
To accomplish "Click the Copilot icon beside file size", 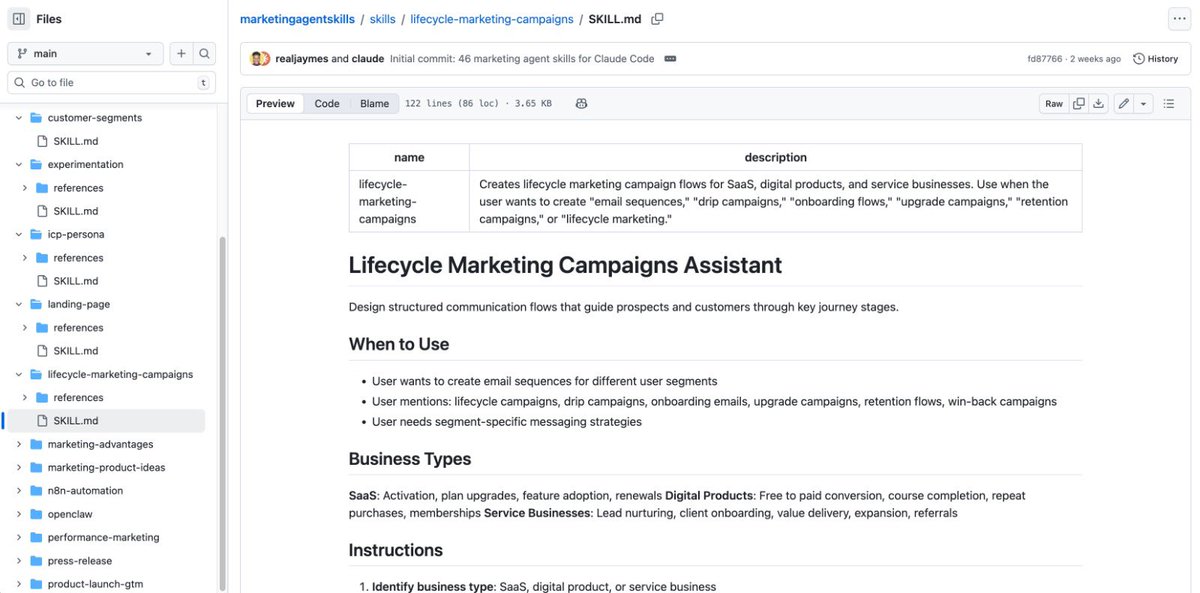I will (x=581, y=103).
